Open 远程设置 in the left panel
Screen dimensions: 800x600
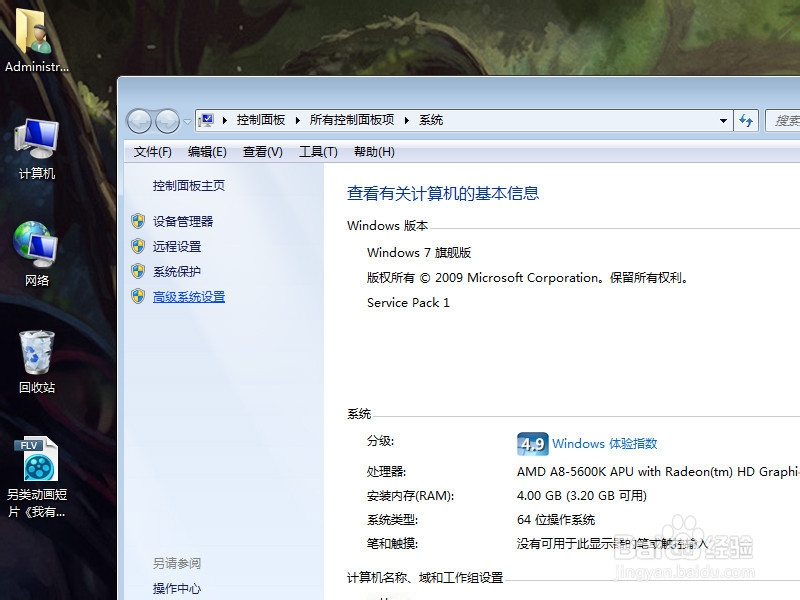click(x=178, y=247)
